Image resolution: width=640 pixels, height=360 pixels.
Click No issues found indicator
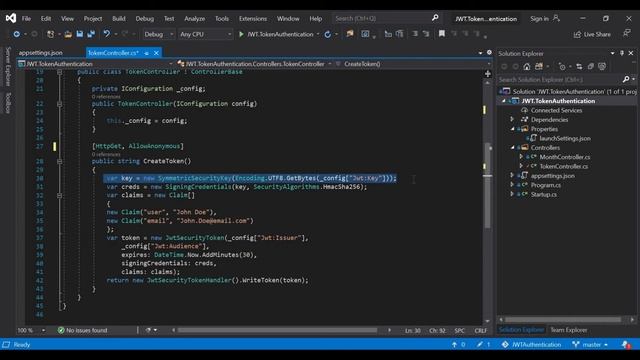point(82,330)
